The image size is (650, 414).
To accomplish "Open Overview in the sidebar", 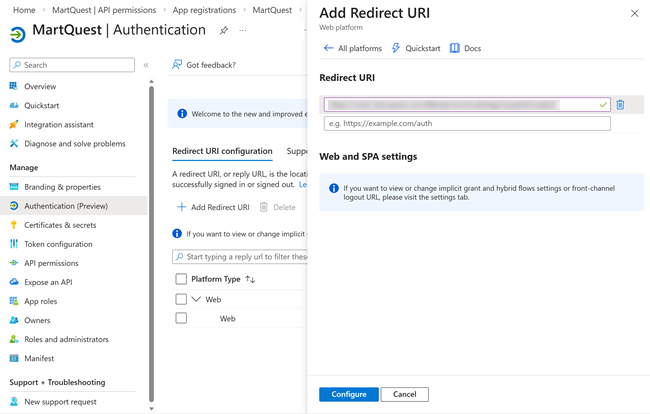I will (40, 87).
